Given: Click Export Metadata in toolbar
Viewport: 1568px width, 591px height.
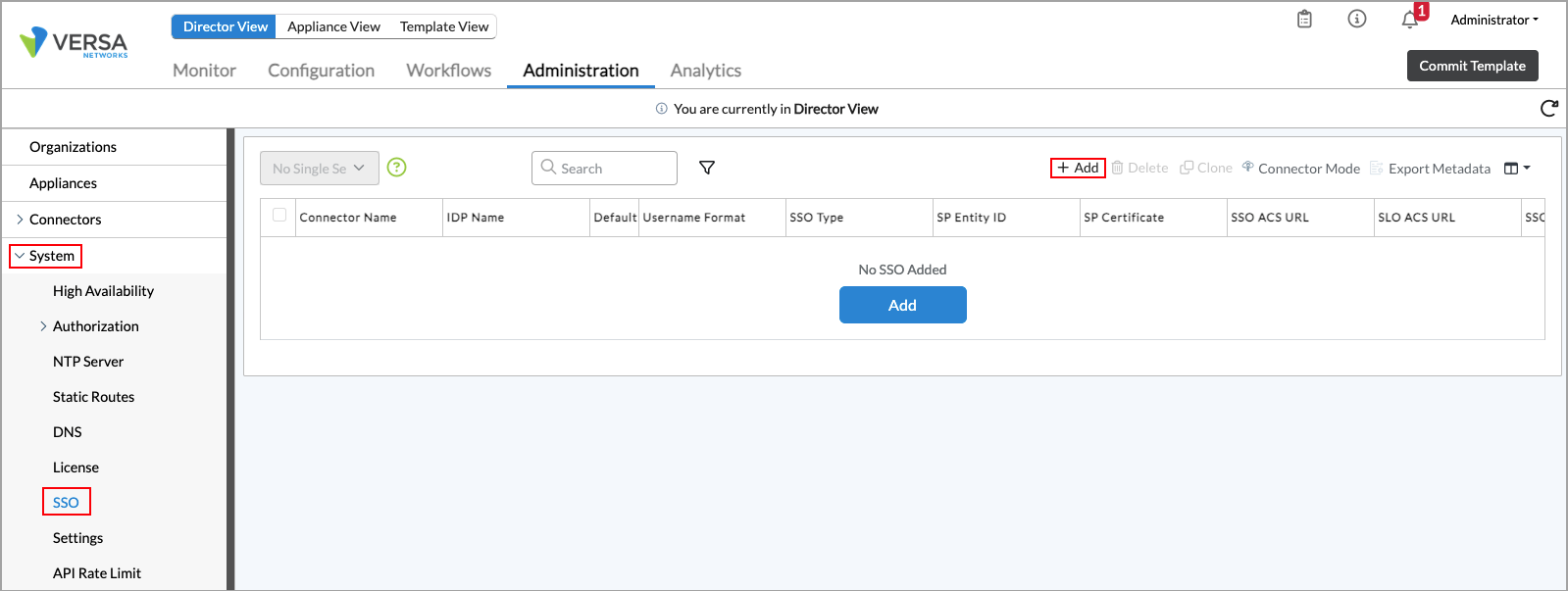Looking at the screenshot, I should [1430, 169].
